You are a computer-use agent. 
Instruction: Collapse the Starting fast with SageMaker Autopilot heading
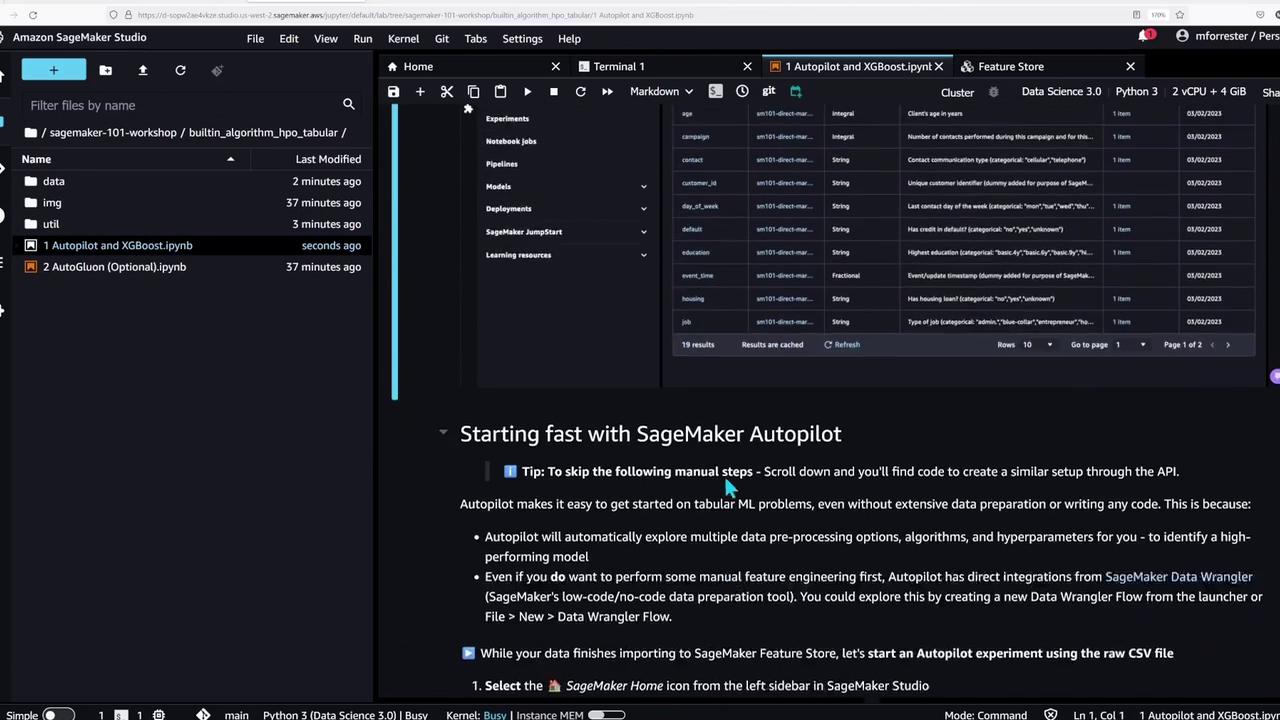(x=443, y=433)
